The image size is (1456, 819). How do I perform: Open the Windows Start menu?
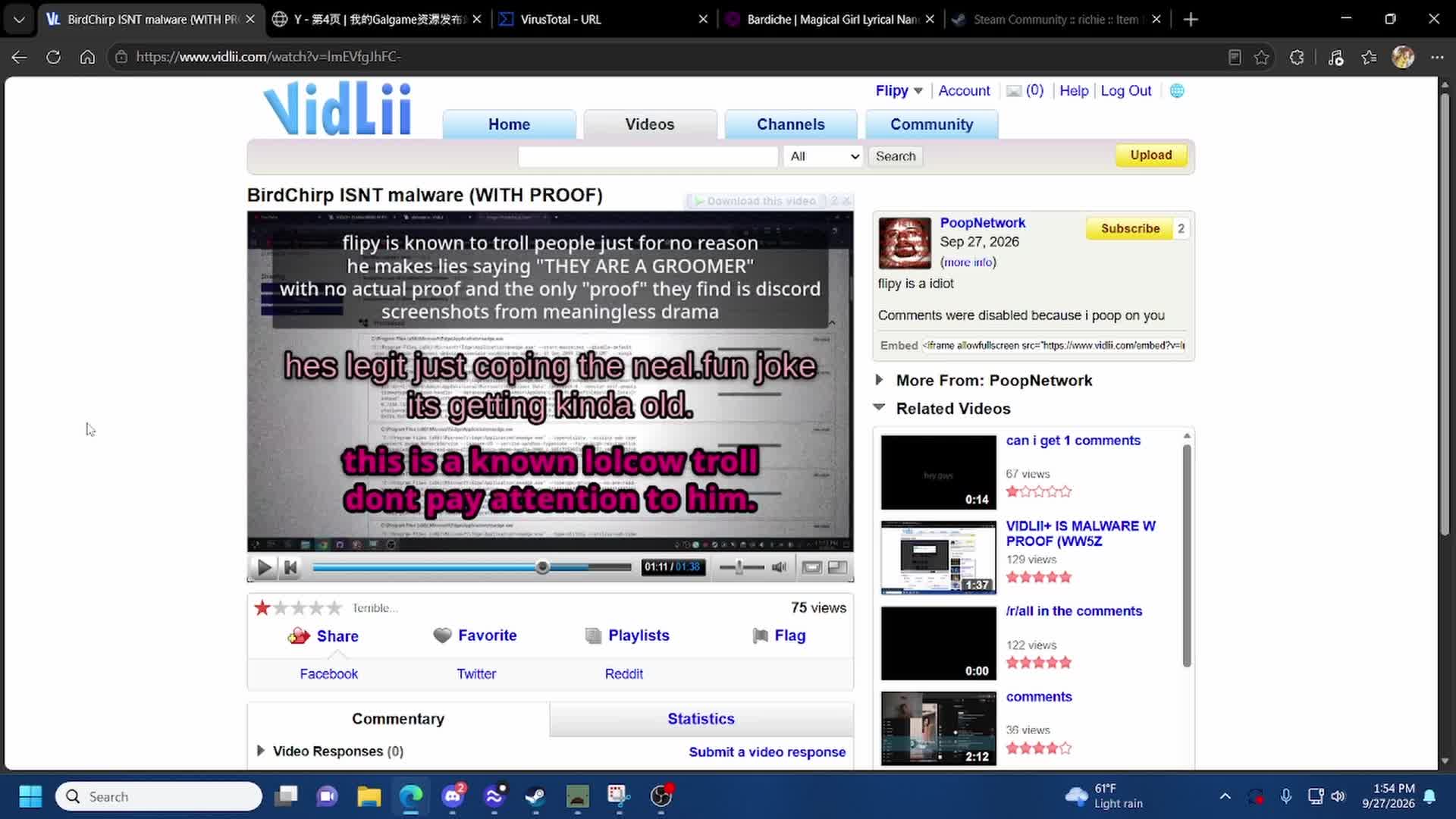[30, 796]
